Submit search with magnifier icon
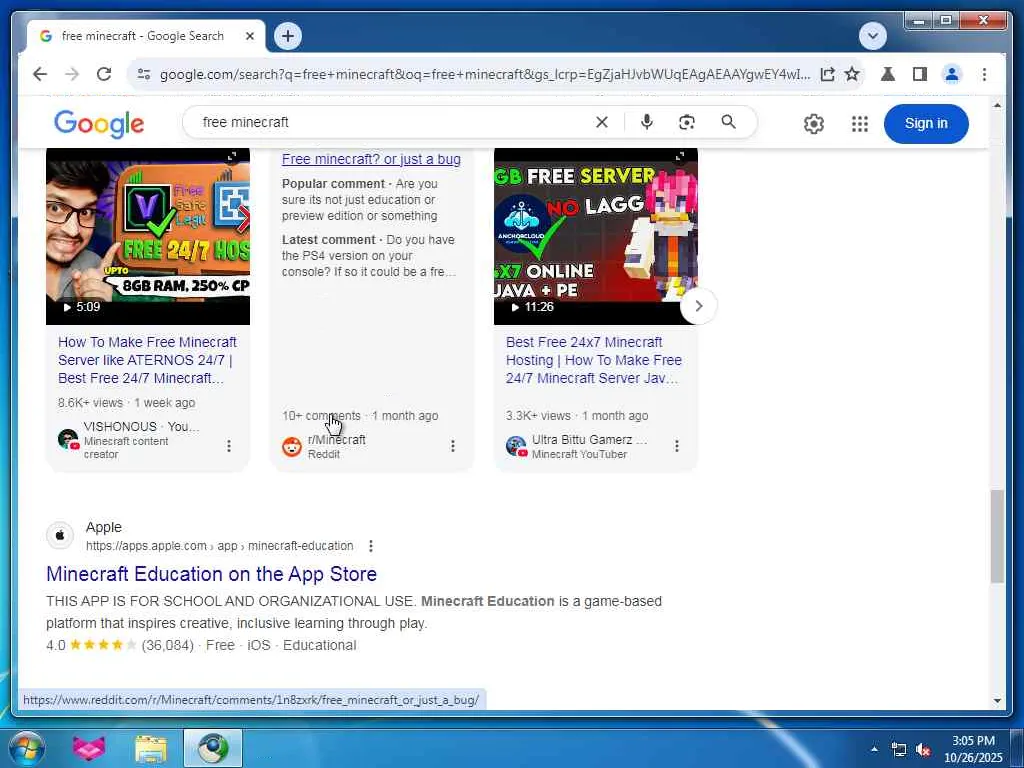Image resolution: width=1024 pixels, height=768 pixels. (x=728, y=122)
